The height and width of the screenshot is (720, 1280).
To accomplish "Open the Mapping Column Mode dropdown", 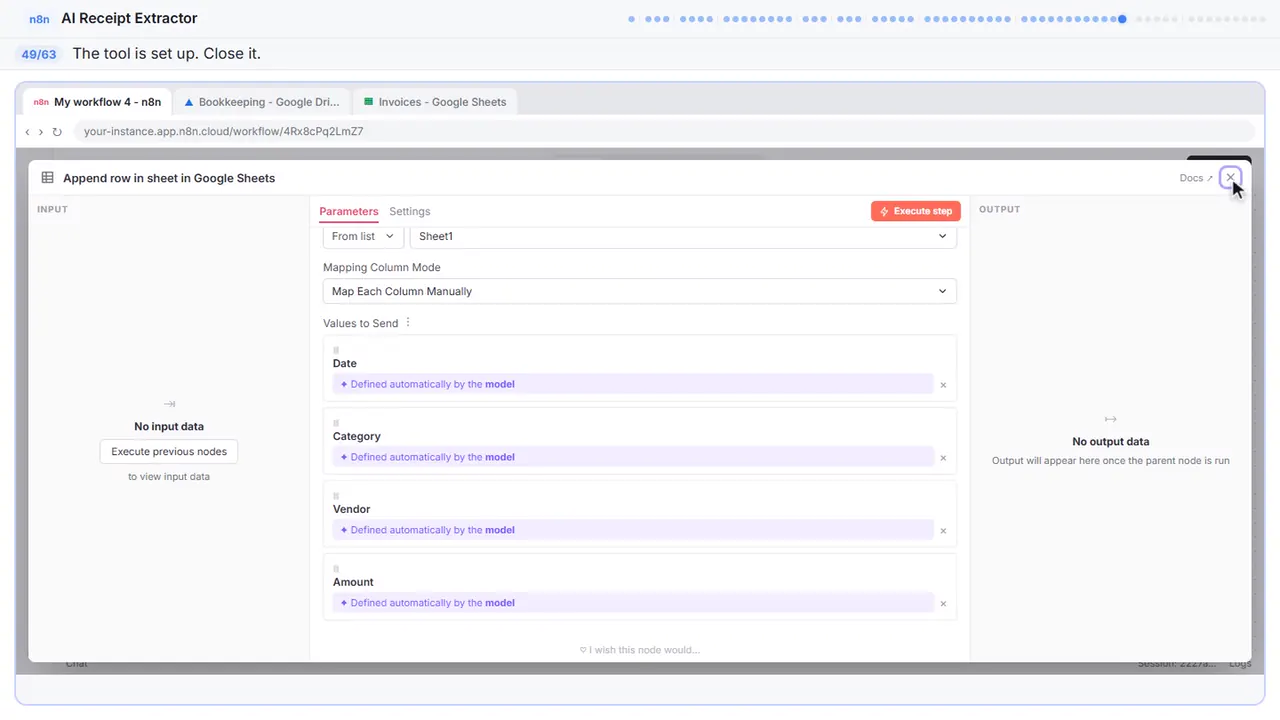I will pos(640,291).
